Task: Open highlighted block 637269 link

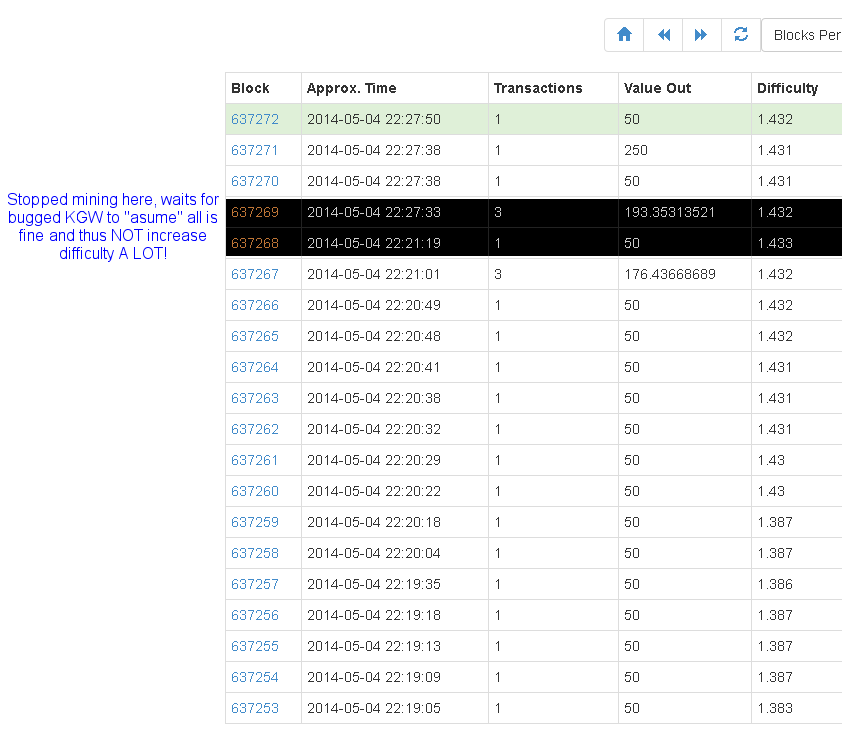Action: click(255, 212)
